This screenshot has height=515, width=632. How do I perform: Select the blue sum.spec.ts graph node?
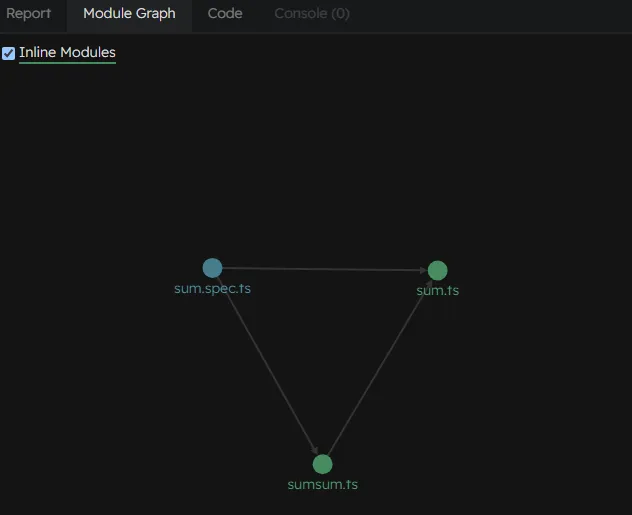click(212, 268)
